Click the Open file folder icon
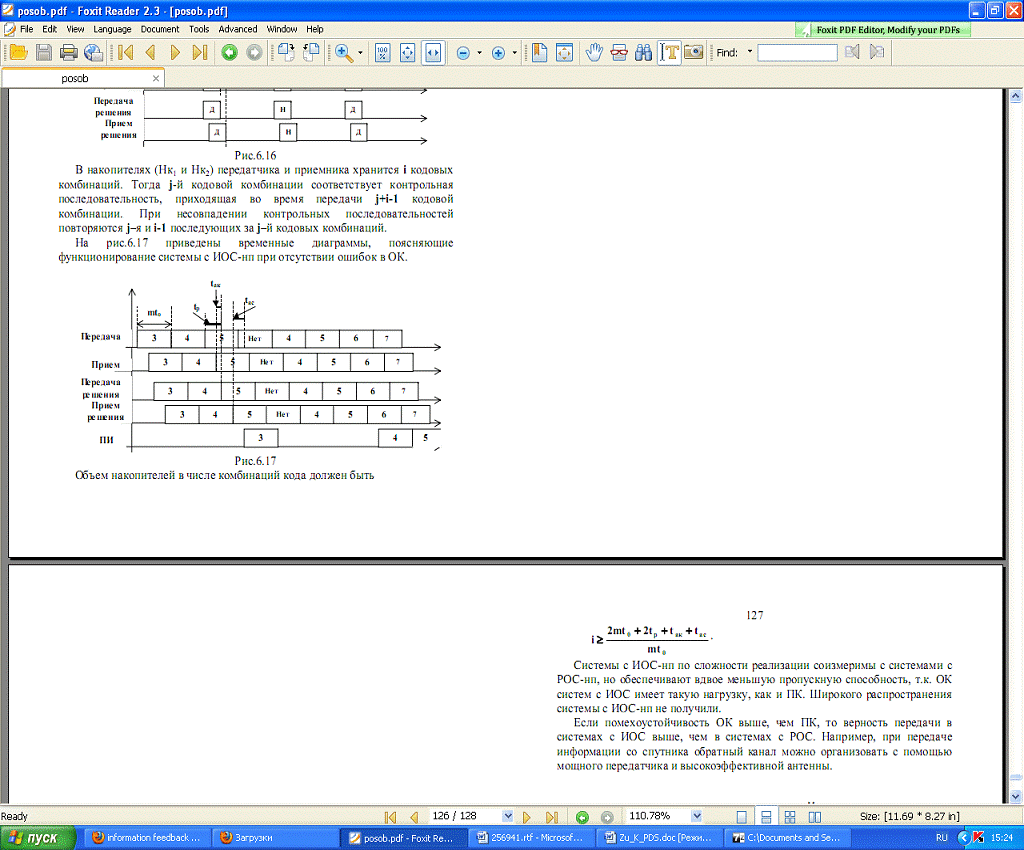Image resolution: width=1024 pixels, height=850 pixels. click(x=18, y=52)
